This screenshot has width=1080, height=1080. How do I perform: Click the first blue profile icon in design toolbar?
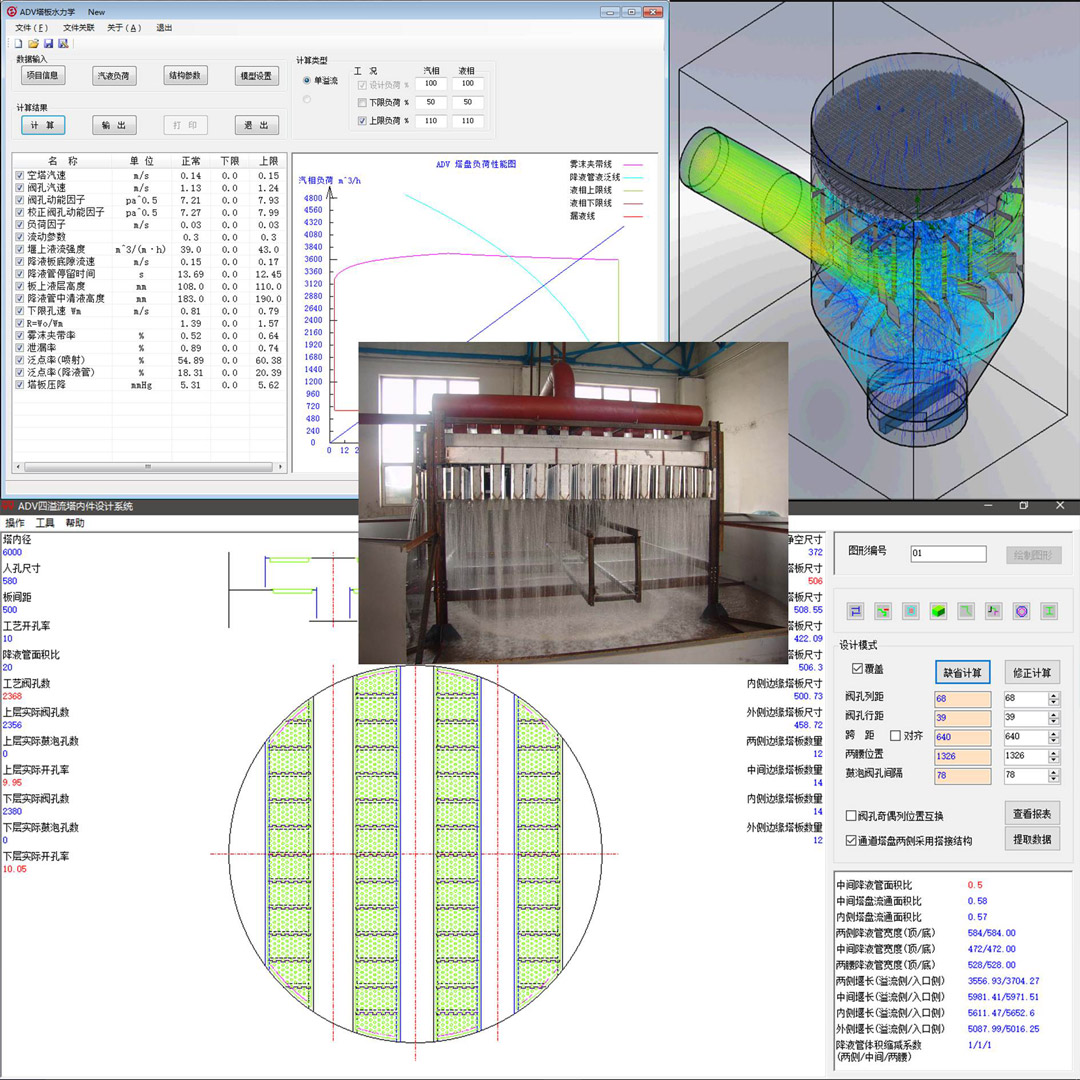[x=855, y=611]
